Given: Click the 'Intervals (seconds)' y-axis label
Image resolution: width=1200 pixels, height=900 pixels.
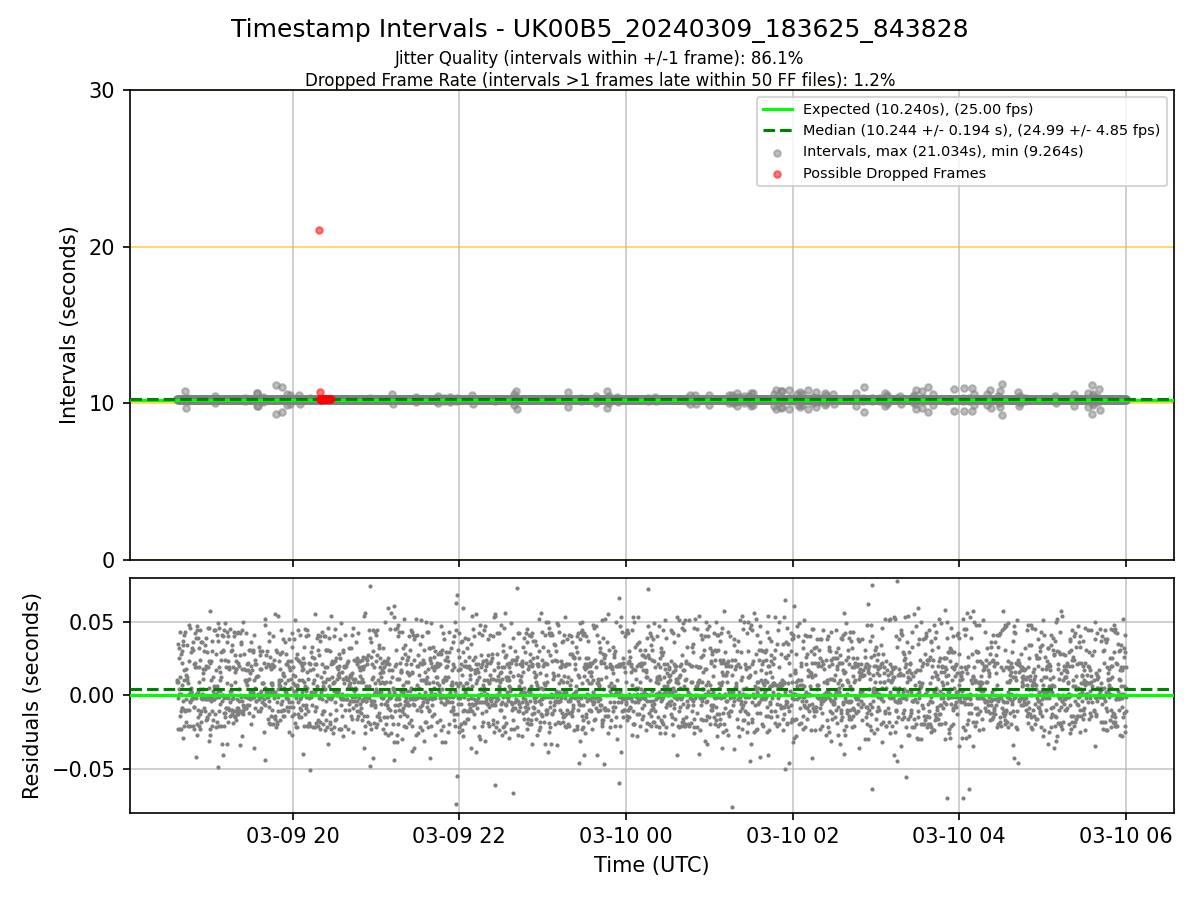Looking at the screenshot, I should [69, 325].
